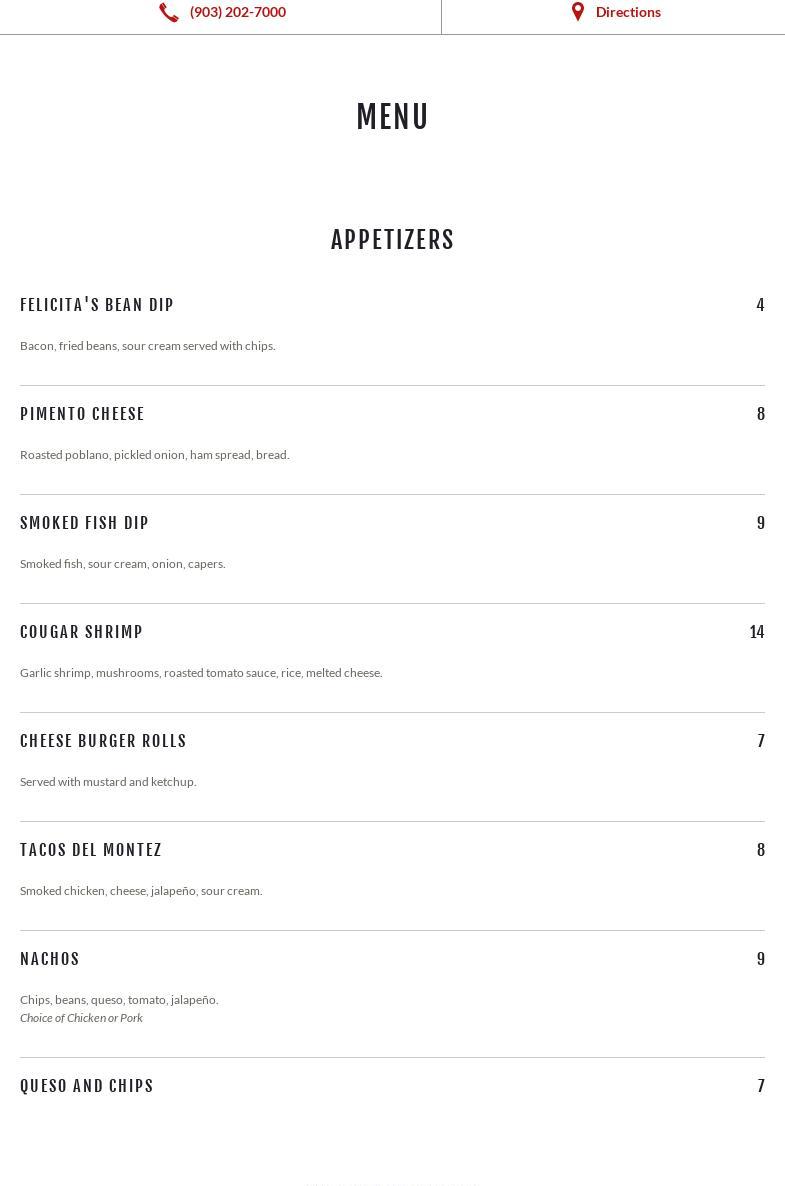This screenshot has width=785, height=1186.
Task: Click the map pin location icon
Action: 577,12
